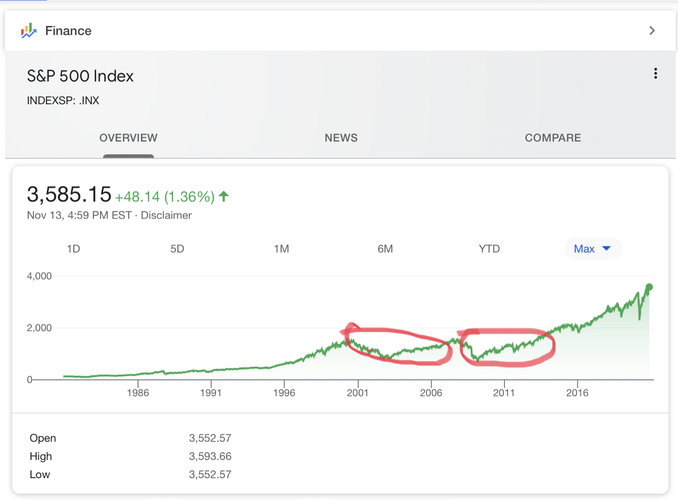
Task: Click the Low row label
Action: 40,474
